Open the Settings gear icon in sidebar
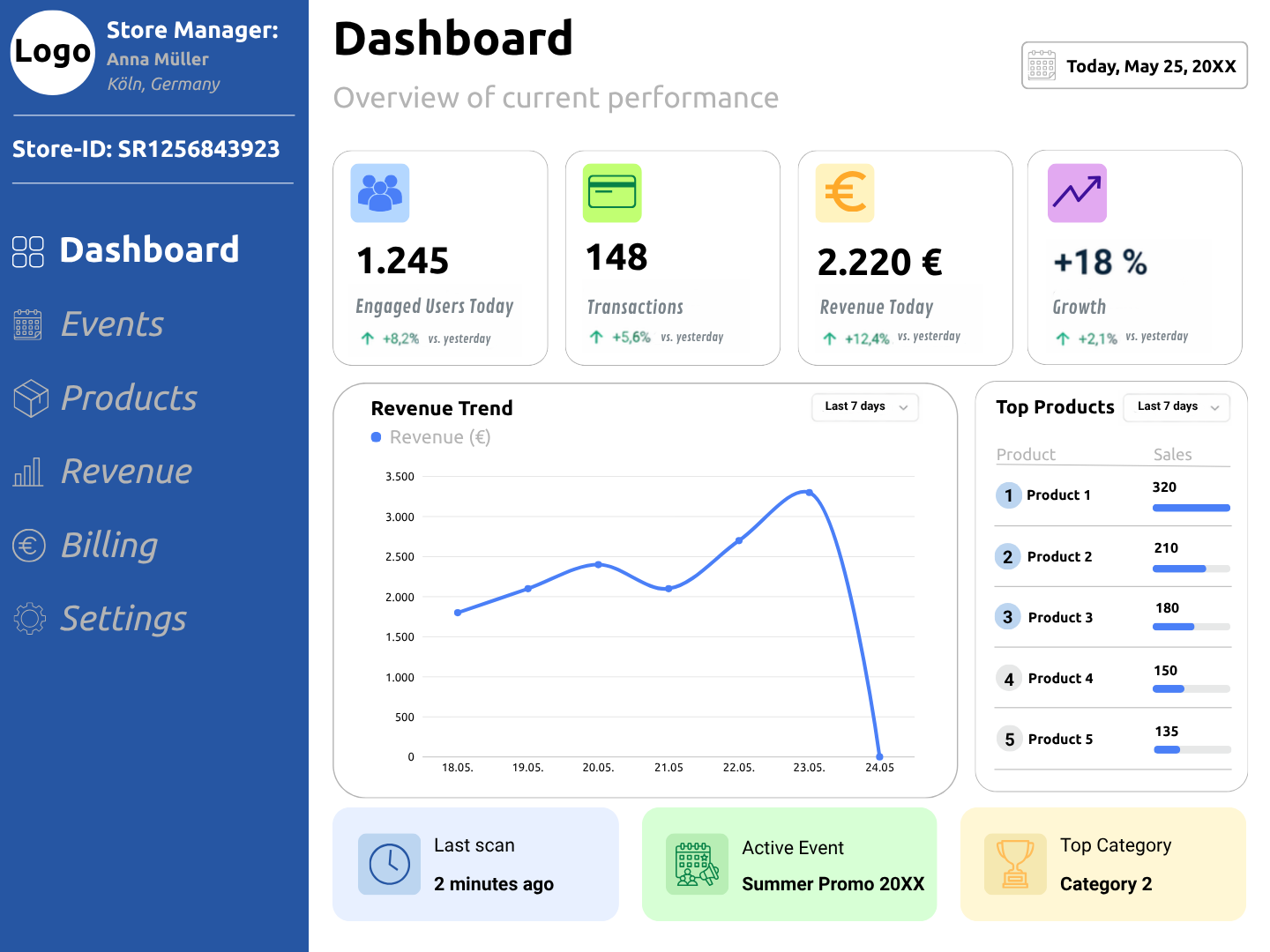 (x=30, y=618)
